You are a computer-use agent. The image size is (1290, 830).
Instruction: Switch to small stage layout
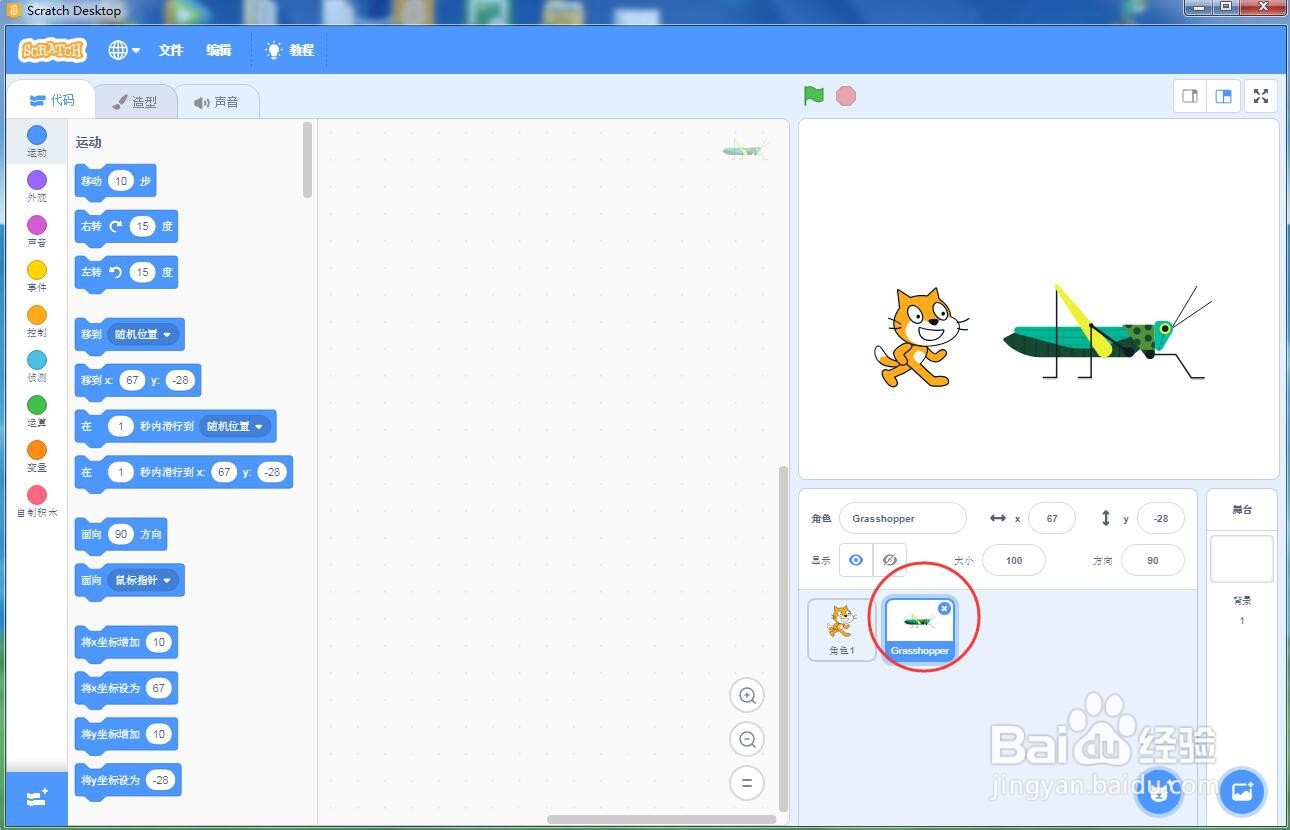[1190, 96]
